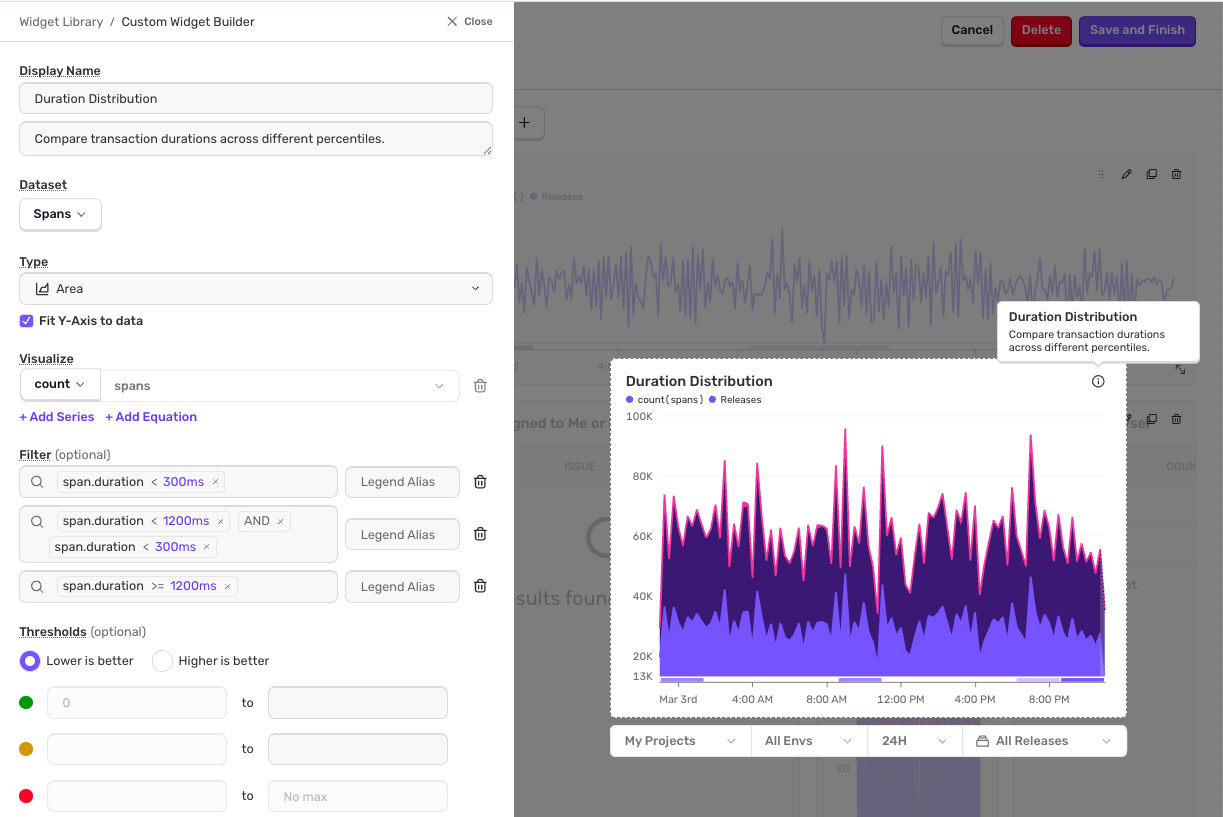Delete the third filter row

coord(480,586)
